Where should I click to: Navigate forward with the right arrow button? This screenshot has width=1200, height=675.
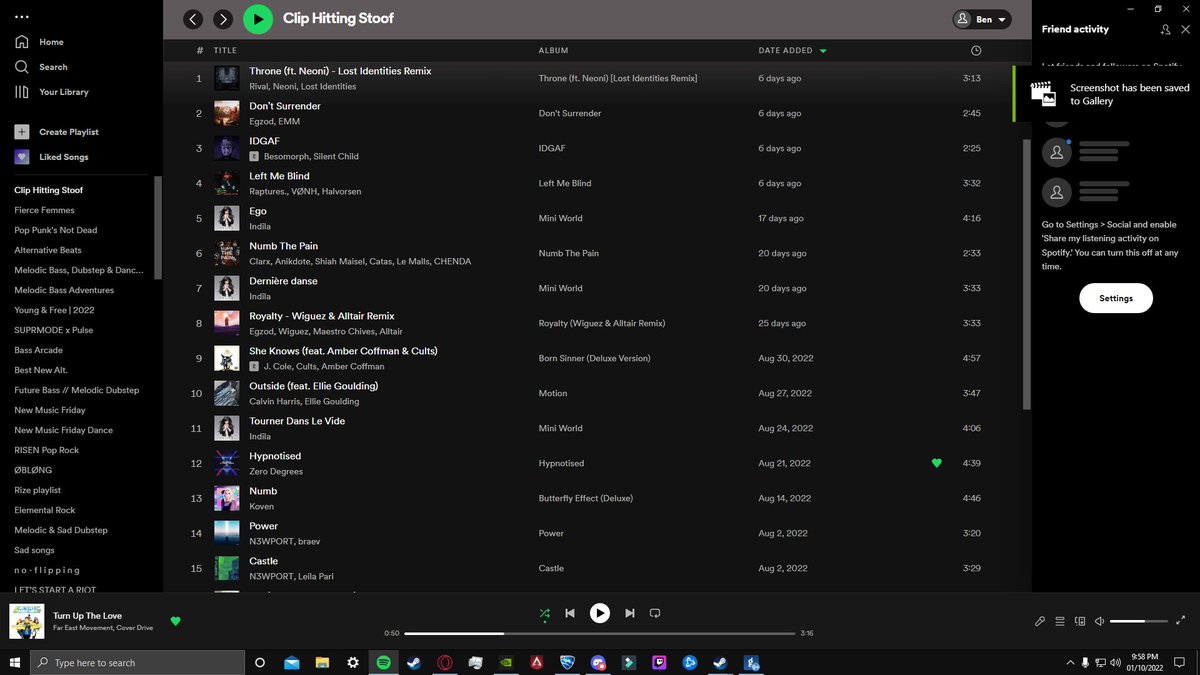(x=223, y=19)
